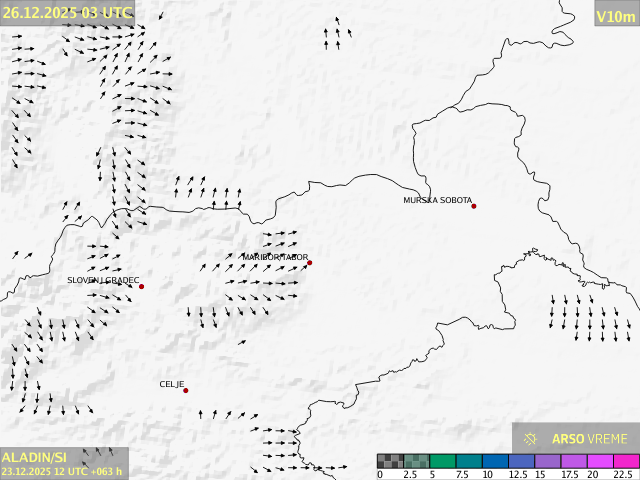Click the red Celje station dot
The image size is (640, 480).
tap(185, 390)
